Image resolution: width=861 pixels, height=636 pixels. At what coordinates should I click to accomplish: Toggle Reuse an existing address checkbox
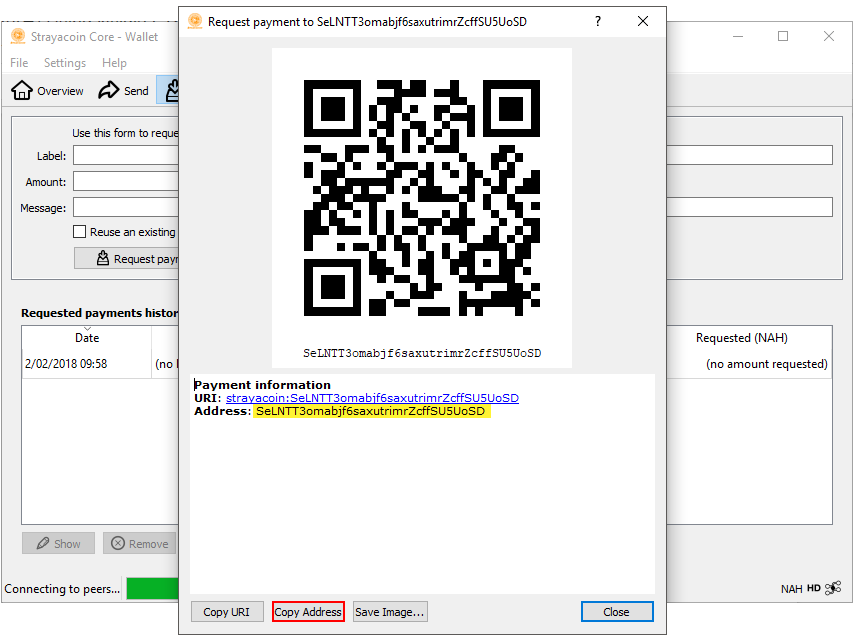[x=80, y=232]
